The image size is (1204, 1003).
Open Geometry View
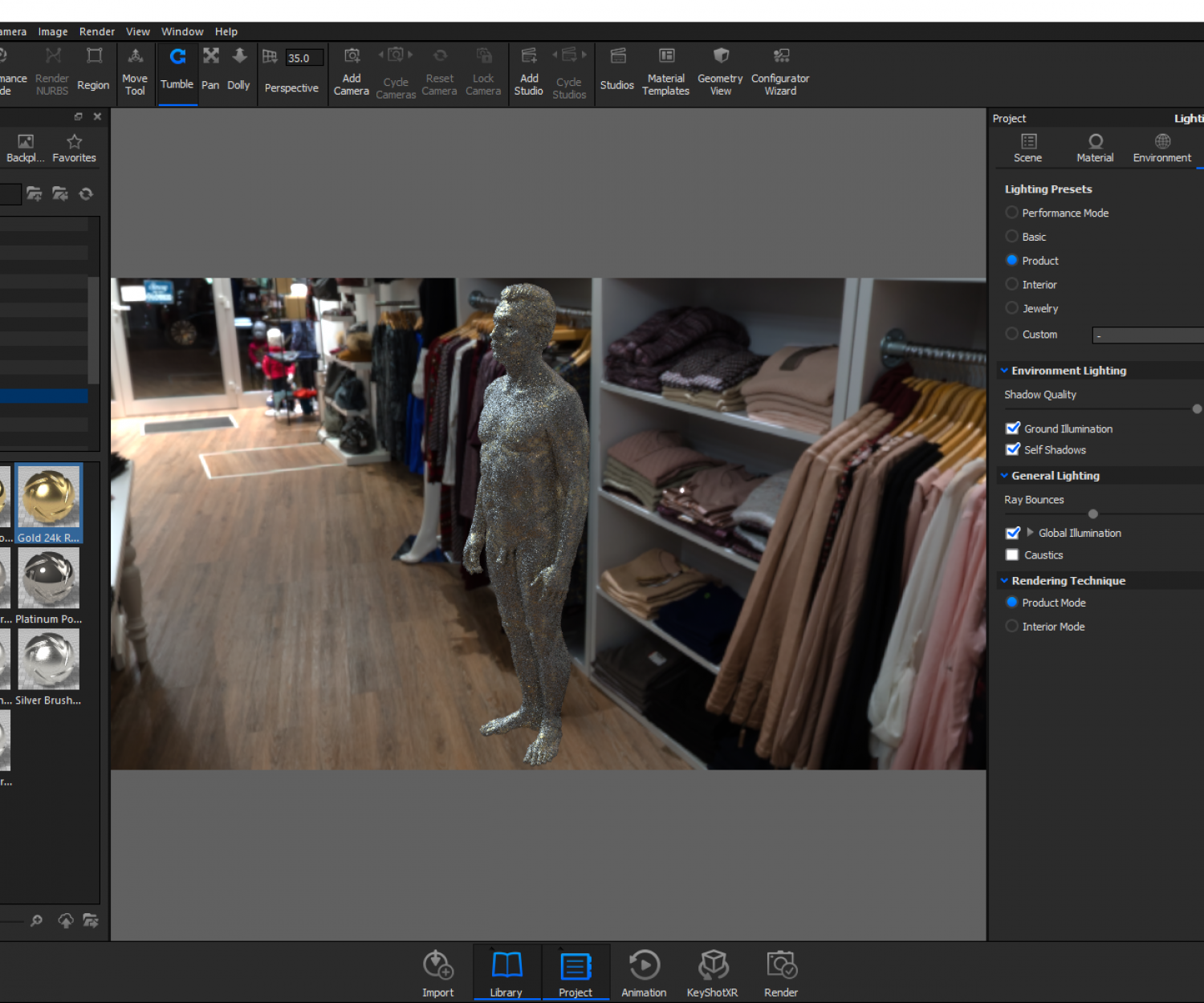pyautogui.click(x=720, y=71)
